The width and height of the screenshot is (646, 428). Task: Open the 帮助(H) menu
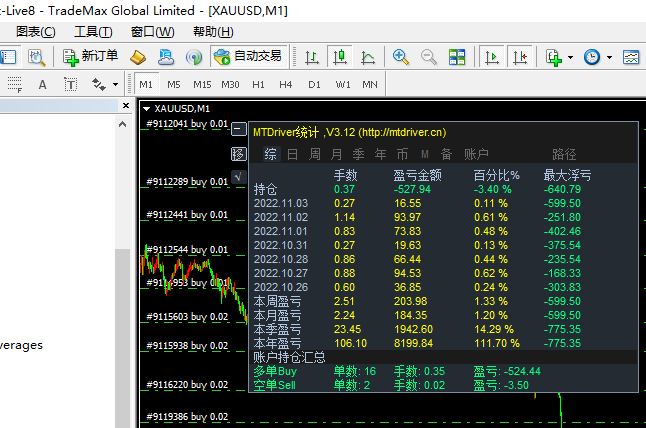tap(213, 32)
